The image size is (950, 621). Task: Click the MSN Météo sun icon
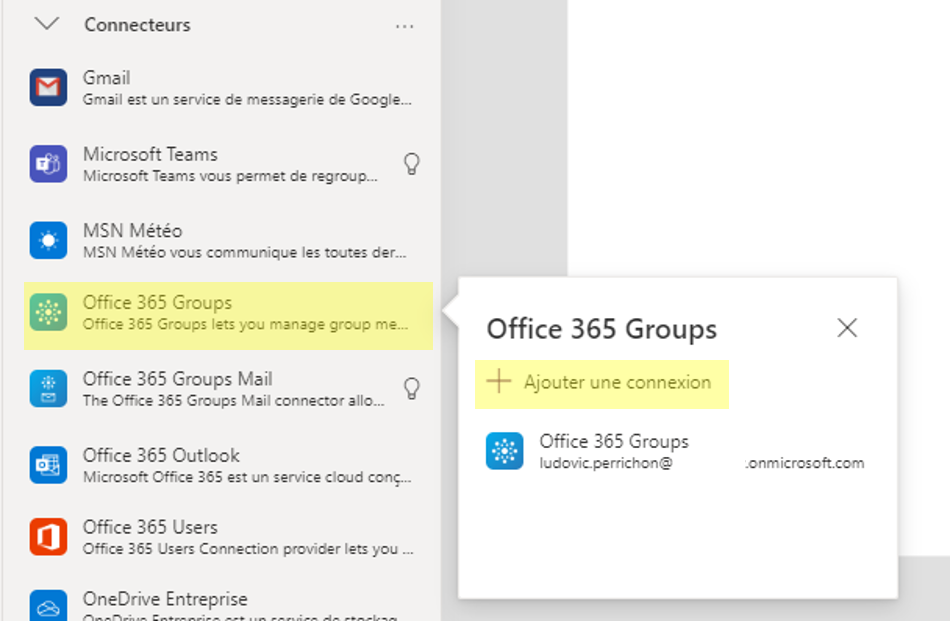(48, 240)
